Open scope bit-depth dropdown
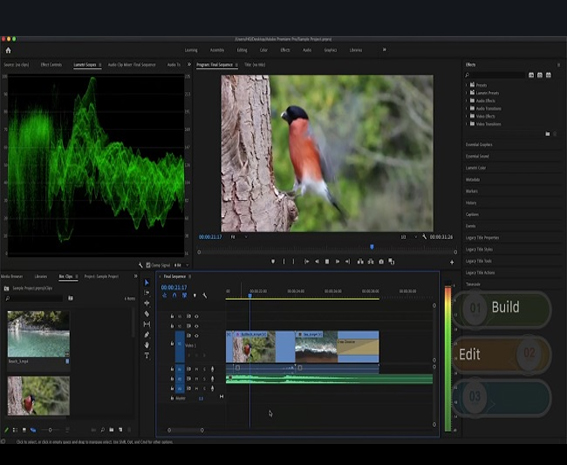Image resolution: width=567 pixels, height=465 pixels. click(x=182, y=265)
